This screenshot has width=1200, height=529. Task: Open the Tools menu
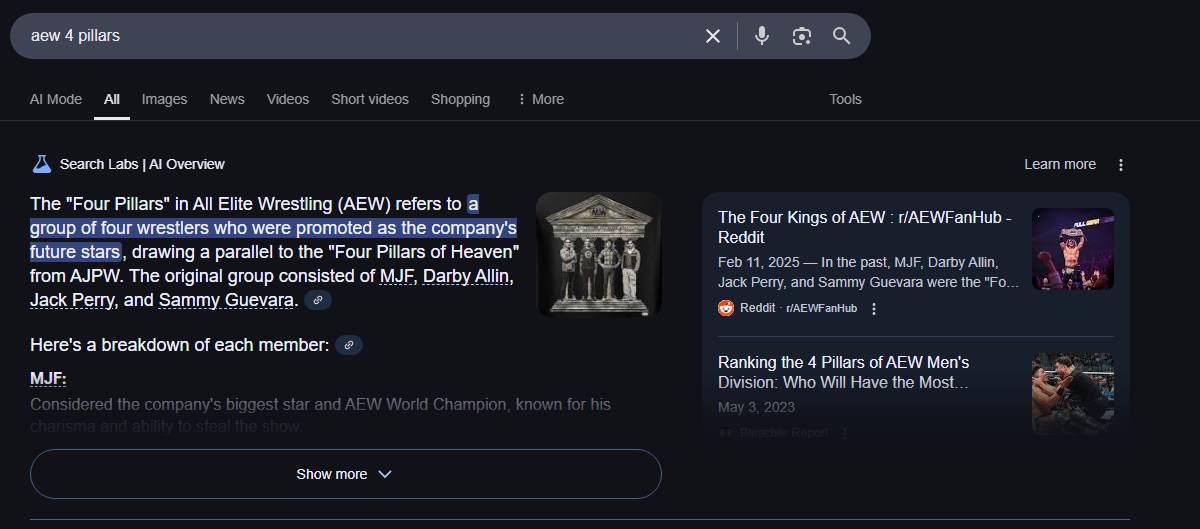[x=845, y=99]
